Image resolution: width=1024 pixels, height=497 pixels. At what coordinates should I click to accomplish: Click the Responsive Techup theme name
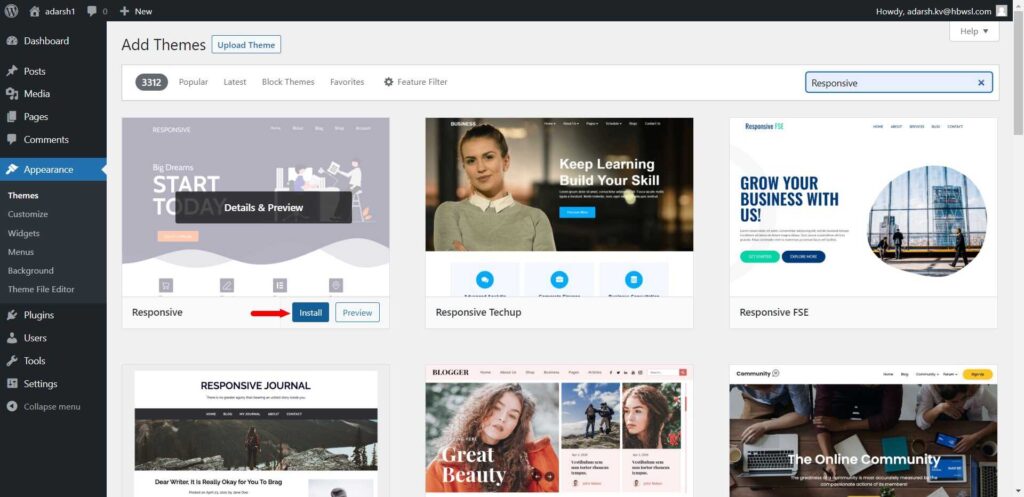[x=478, y=313]
